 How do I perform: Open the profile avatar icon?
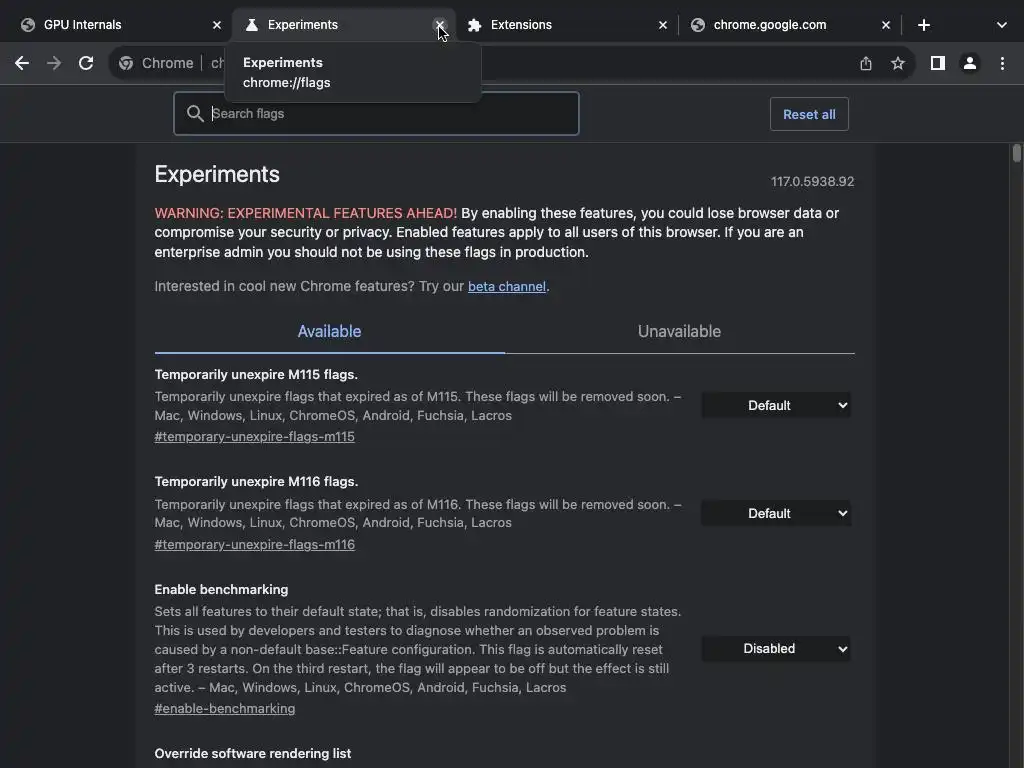pos(969,63)
